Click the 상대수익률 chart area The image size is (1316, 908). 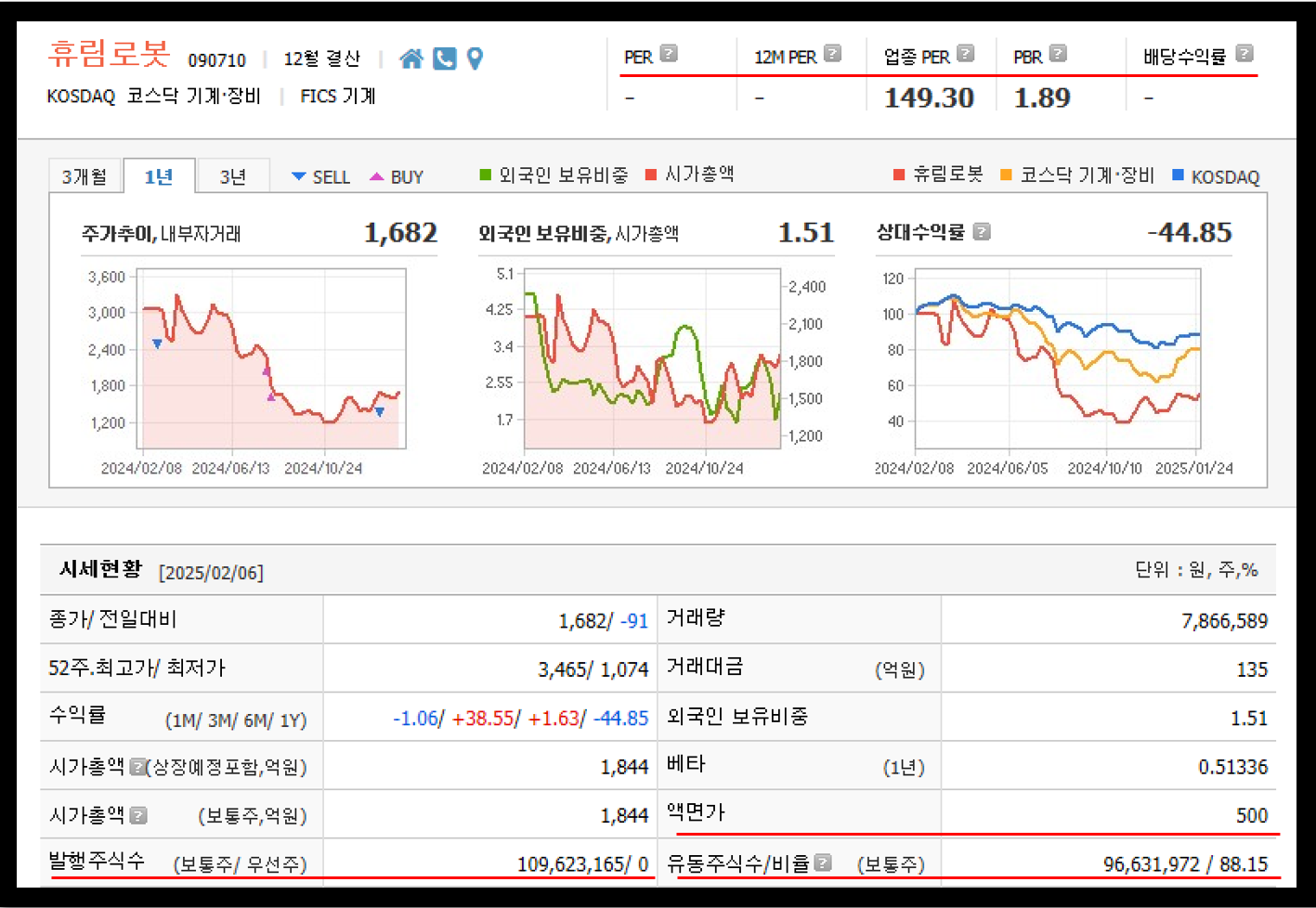click(1058, 359)
